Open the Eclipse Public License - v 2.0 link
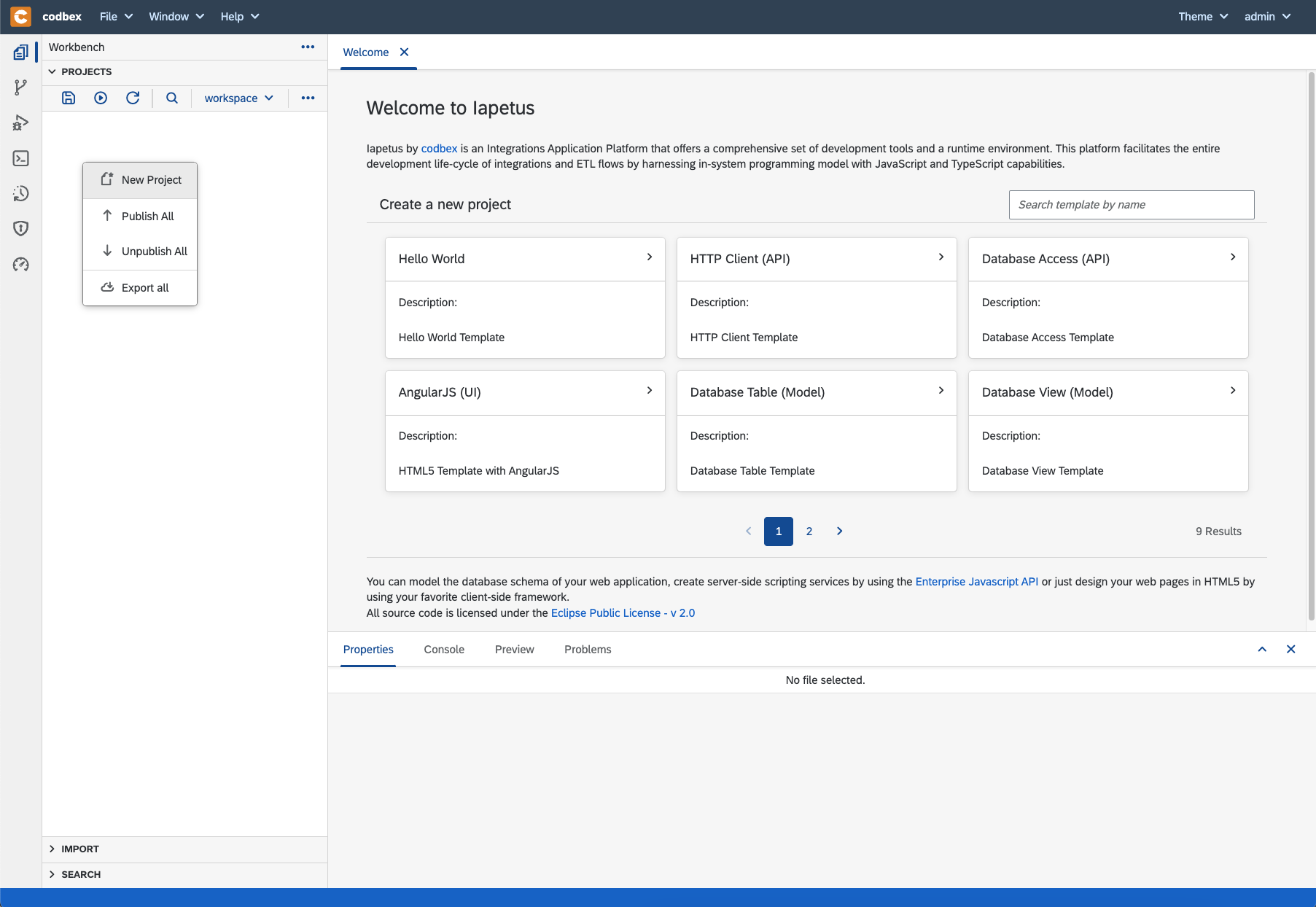1316x907 pixels. coord(623,612)
